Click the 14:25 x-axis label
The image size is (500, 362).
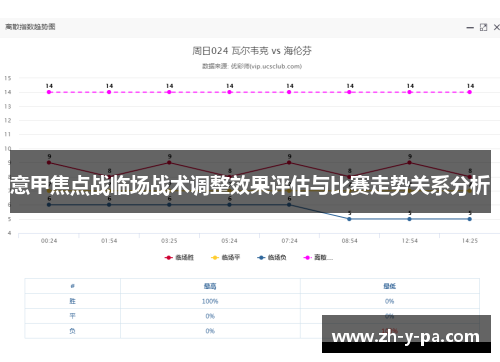tap(470, 241)
